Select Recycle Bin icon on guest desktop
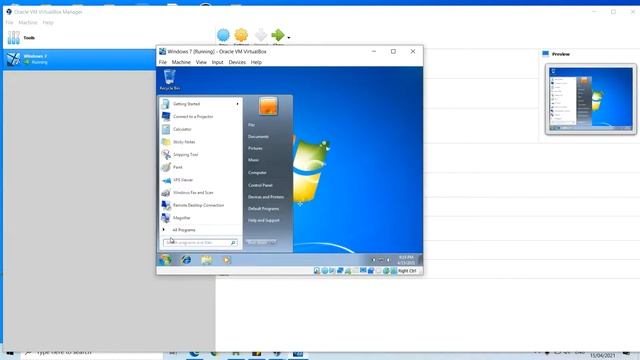The image size is (640, 360). (x=169, y=80)
